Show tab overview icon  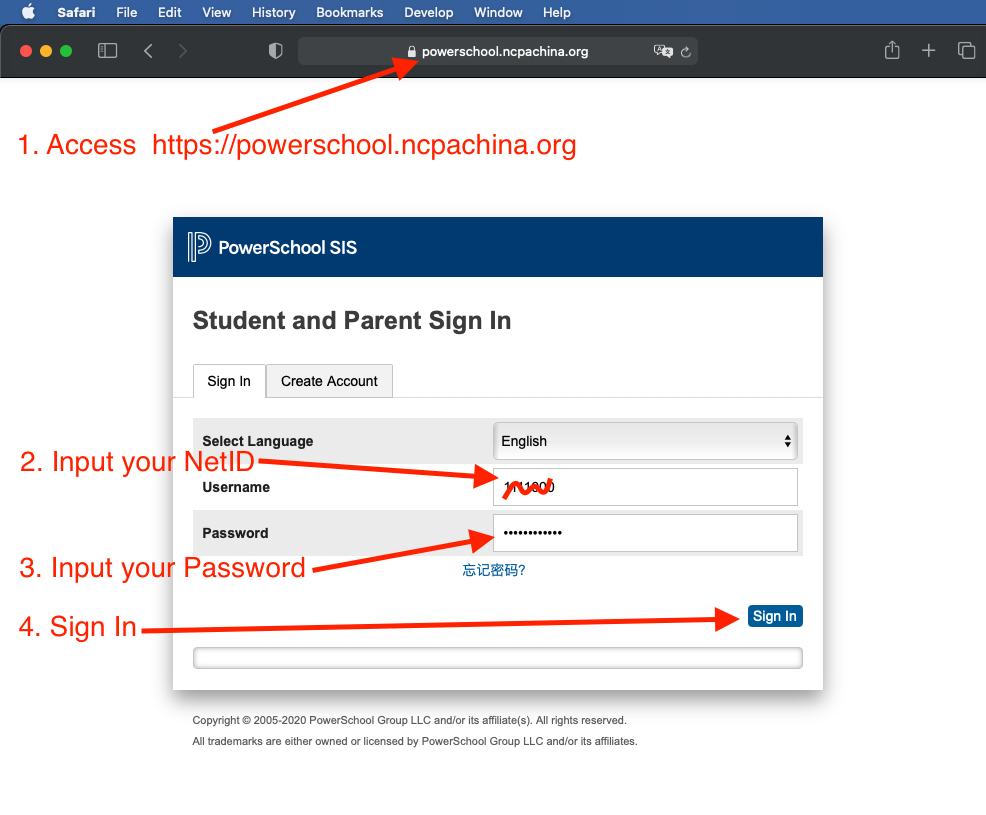point(966,51)
